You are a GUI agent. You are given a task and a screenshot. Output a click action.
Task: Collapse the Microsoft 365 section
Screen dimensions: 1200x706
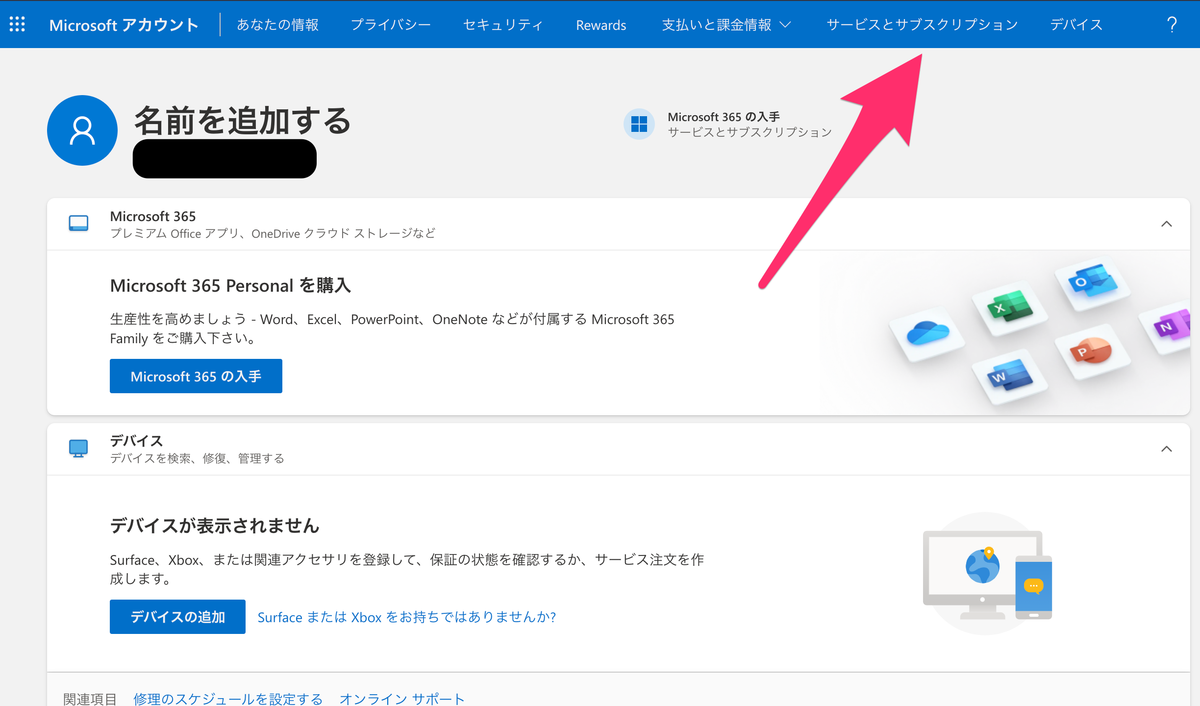[1166, 224]
